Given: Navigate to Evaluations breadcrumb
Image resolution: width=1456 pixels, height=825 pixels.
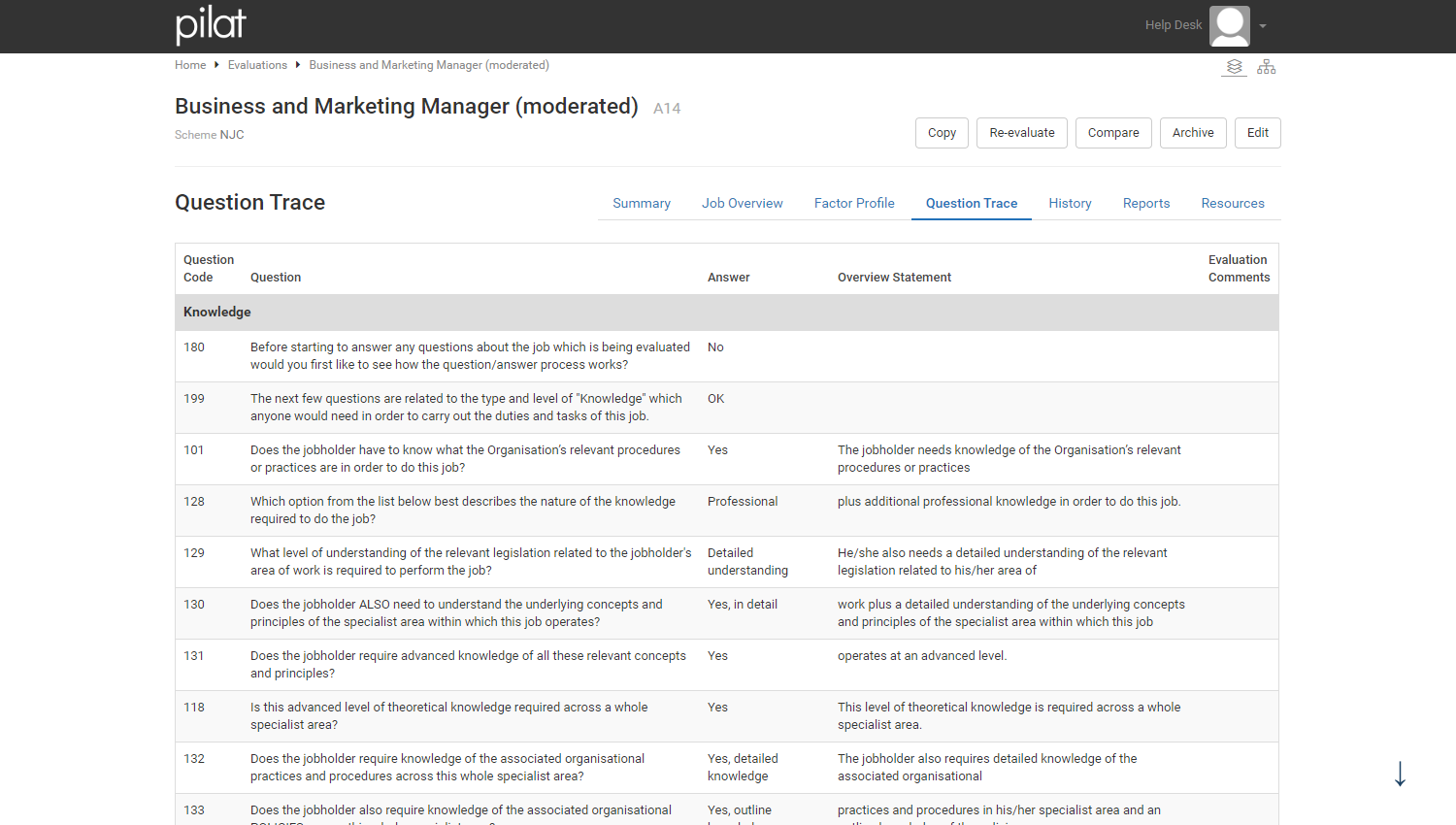Looking at the screenshot, I should click(257, 65).
